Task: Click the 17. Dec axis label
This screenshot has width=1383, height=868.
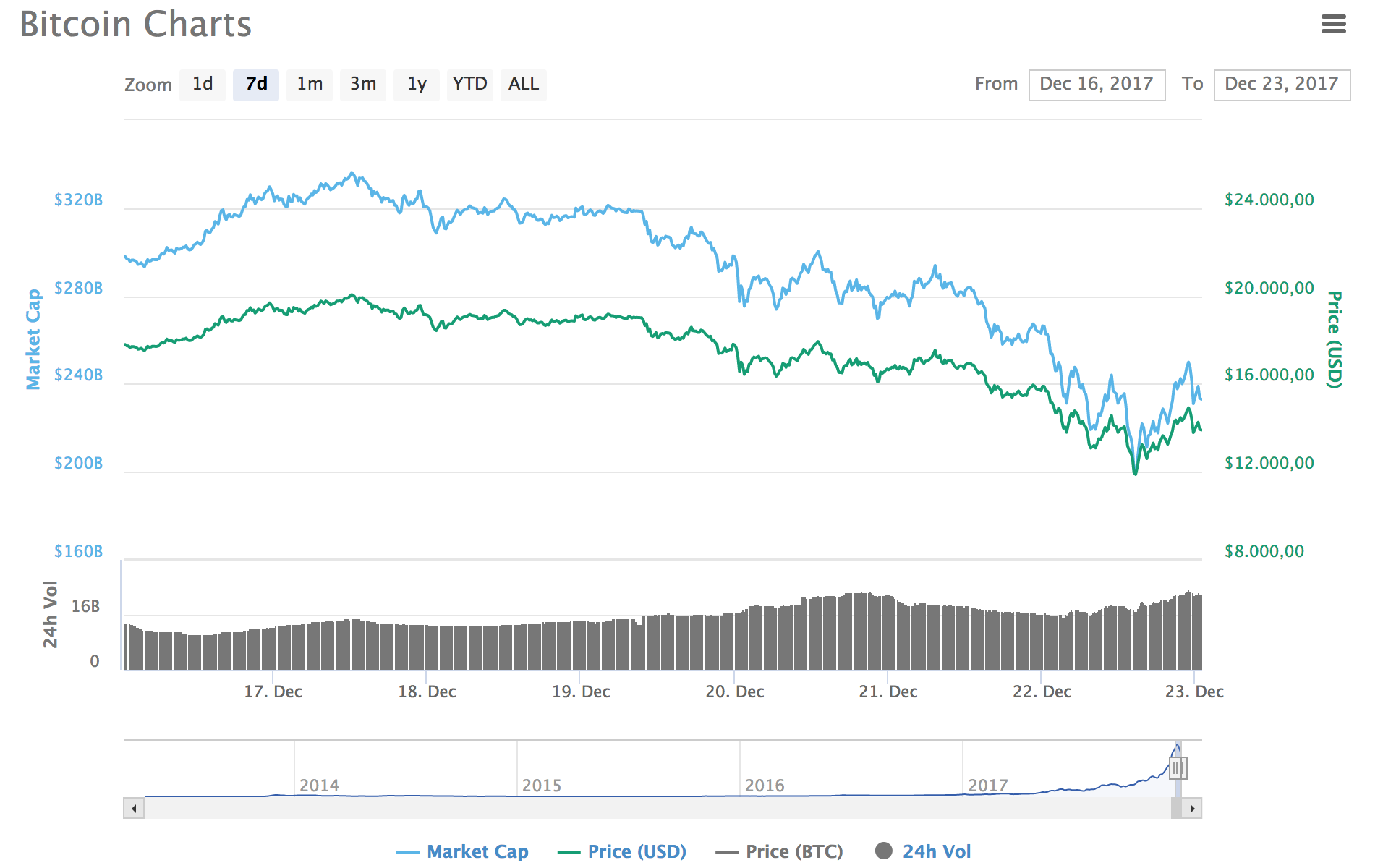Action: pyautogui.click(x=273, y=692)
